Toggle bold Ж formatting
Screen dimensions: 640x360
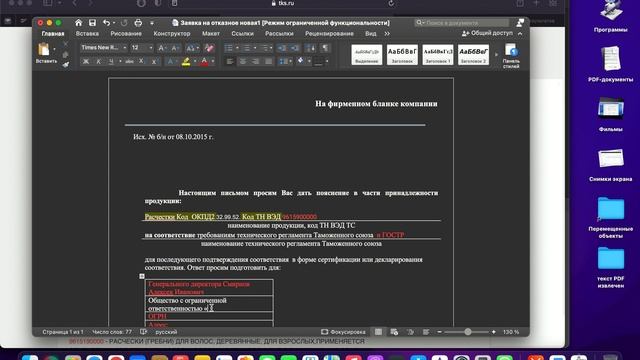[86, 61]
